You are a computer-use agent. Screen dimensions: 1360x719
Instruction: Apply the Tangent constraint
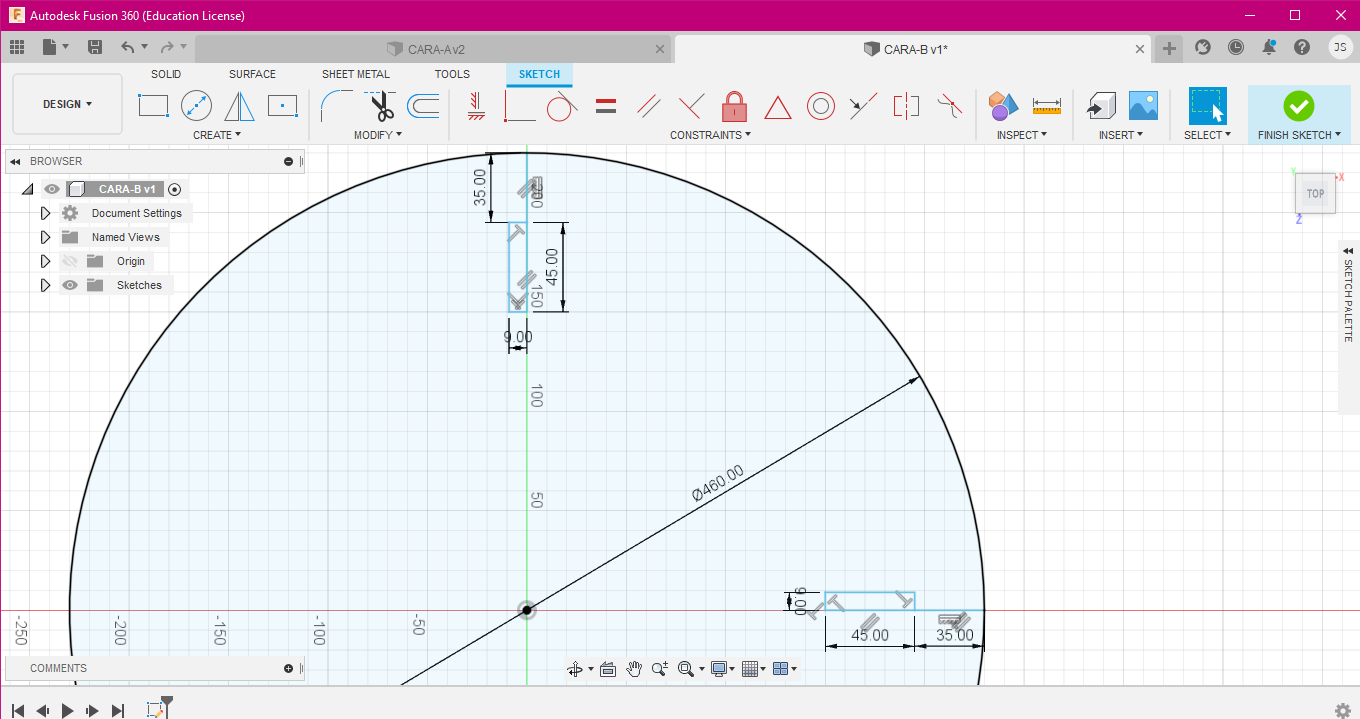[x=562, y=105]
